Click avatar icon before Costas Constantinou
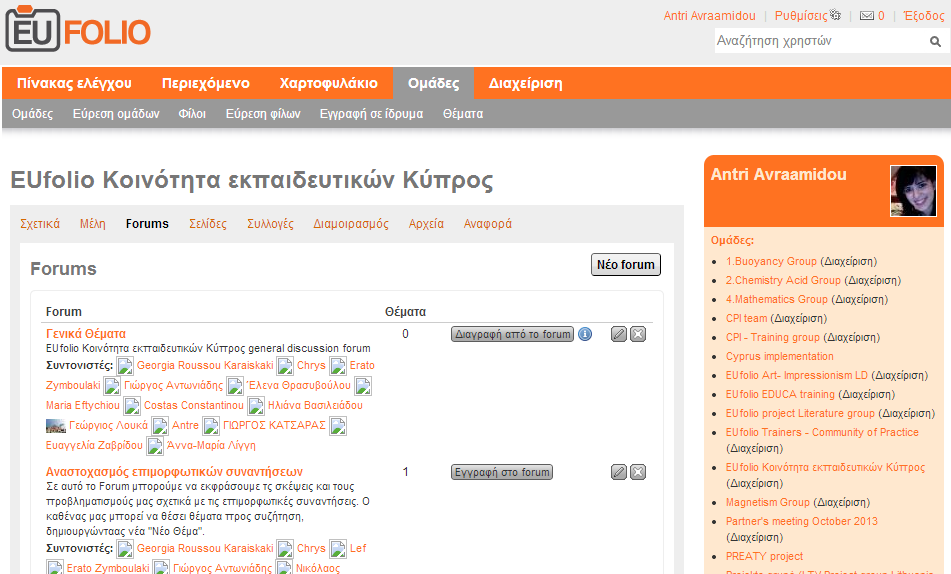 point(132,406)
